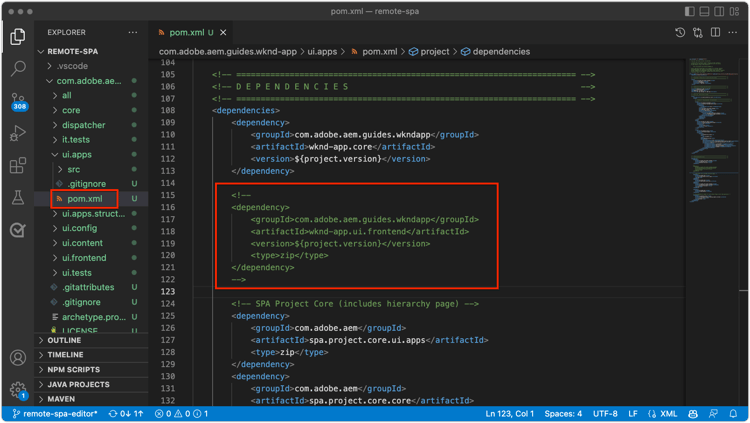The width and height of the screenshot is (750, 423).
Task: Open the Extensions view
Action: pos(18,165)
